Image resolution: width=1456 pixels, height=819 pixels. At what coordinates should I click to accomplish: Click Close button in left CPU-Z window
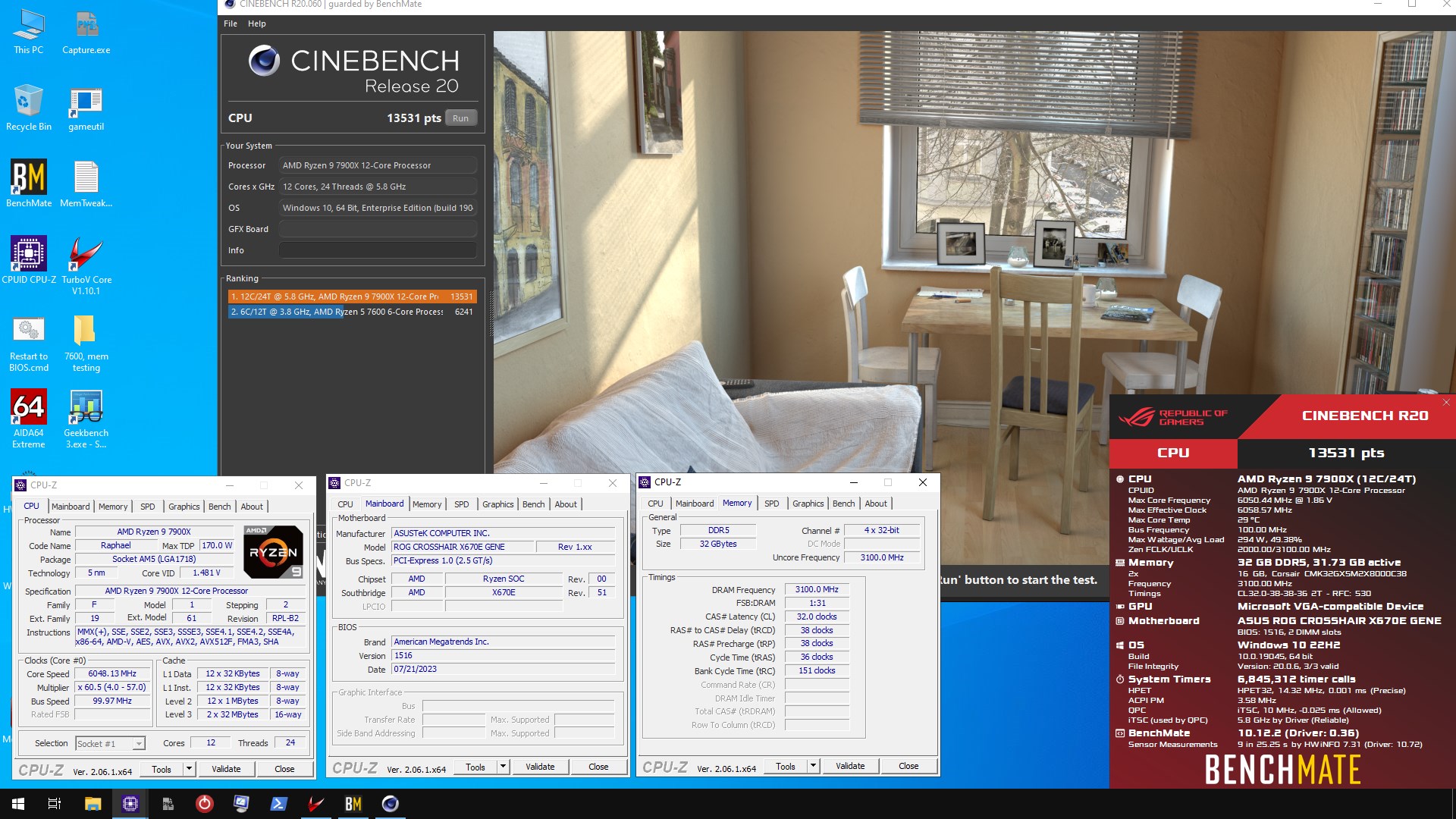[x=284, y=769]
